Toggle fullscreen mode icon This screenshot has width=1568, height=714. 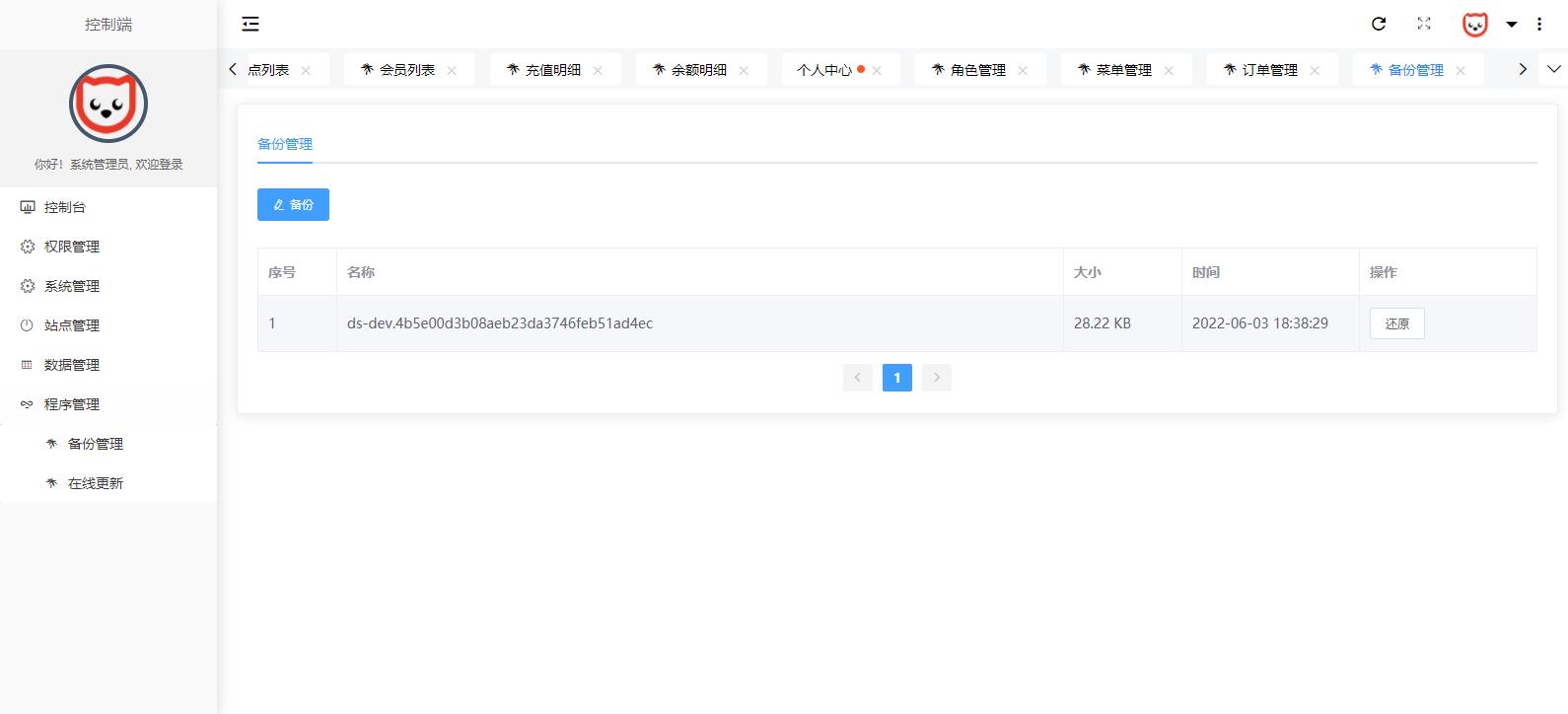click(1423, 25)
